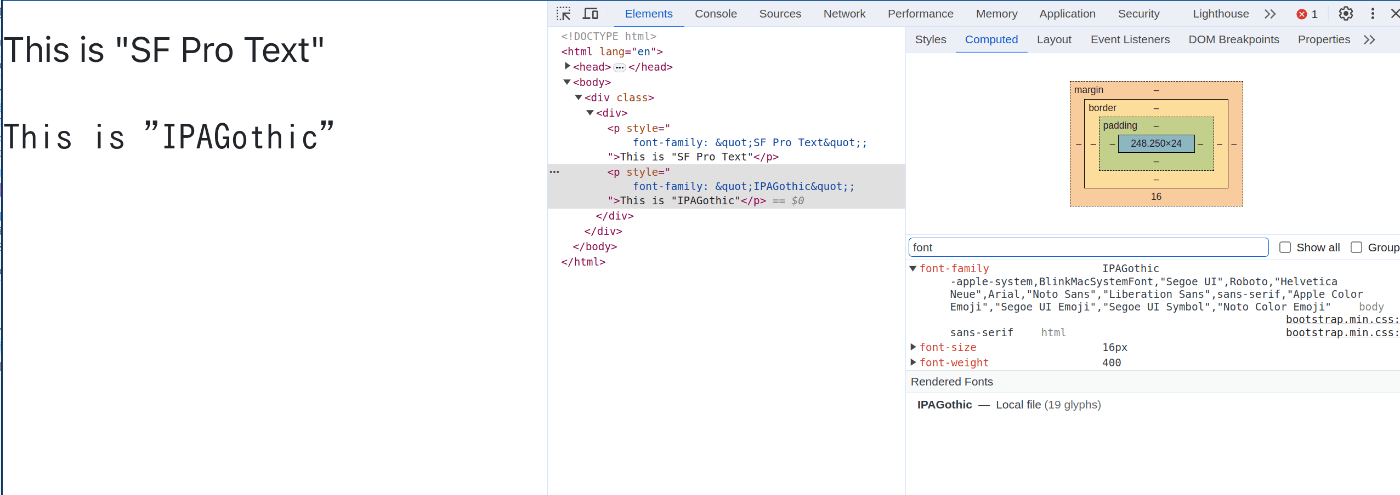Enable the Show all checkbox
Image resolution: width=1400 pixels, height=495 pixels.
tap(1286, 247)
